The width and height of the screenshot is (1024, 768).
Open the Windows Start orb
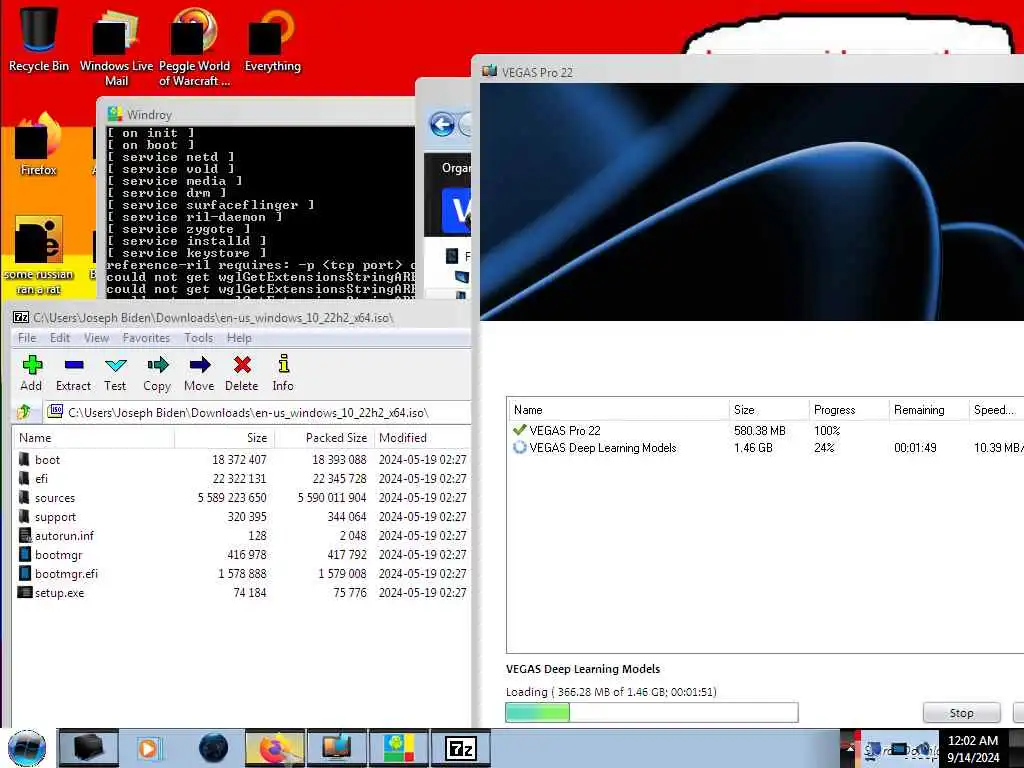(x=27, y=748)
